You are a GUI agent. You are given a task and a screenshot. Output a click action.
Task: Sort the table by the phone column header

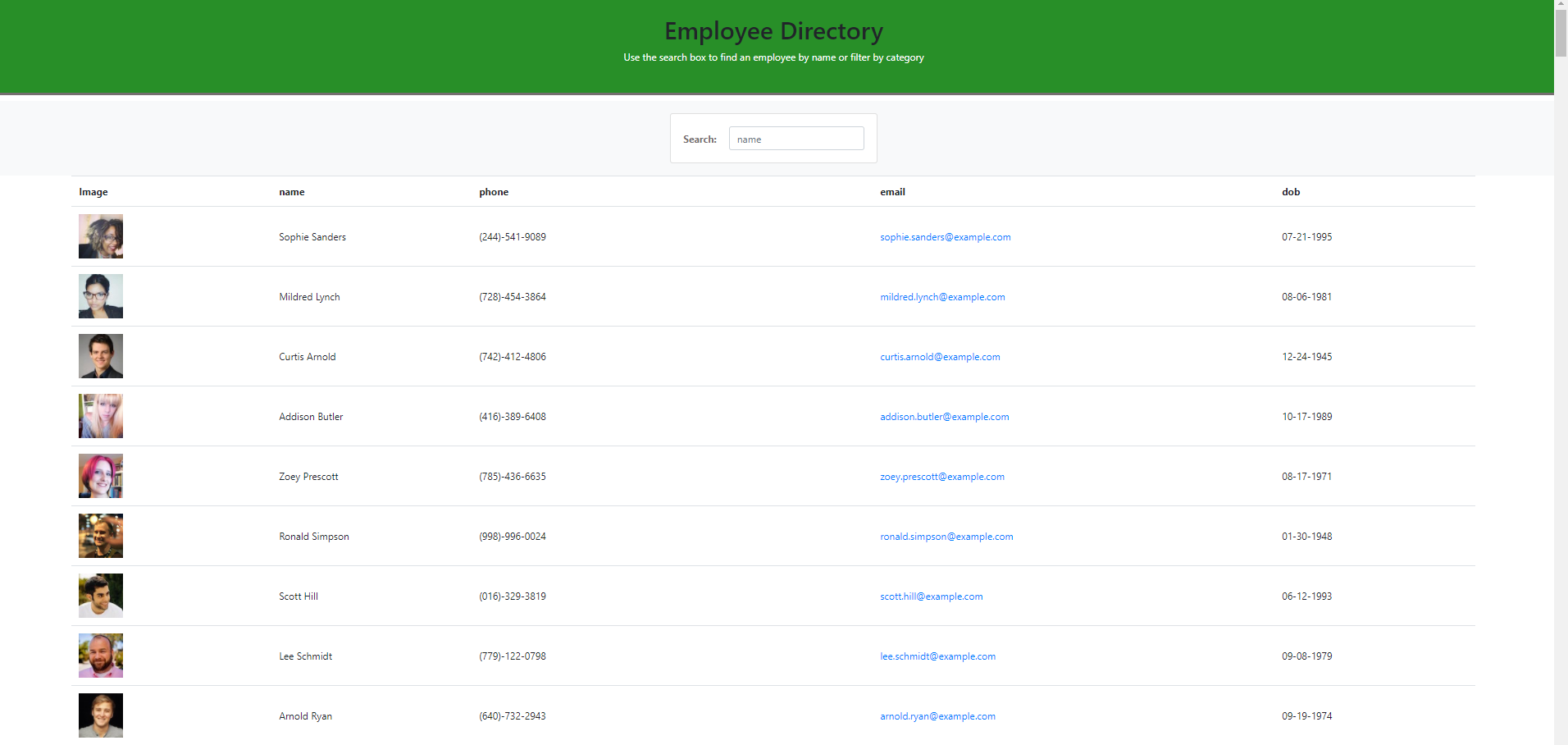493,191
